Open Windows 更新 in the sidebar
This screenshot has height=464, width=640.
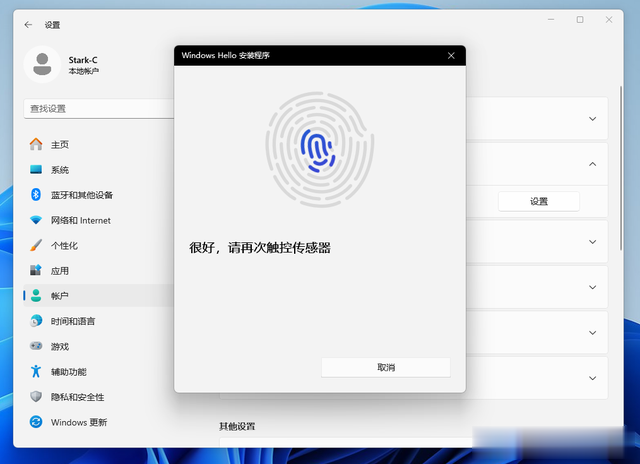tap(99, 422)
